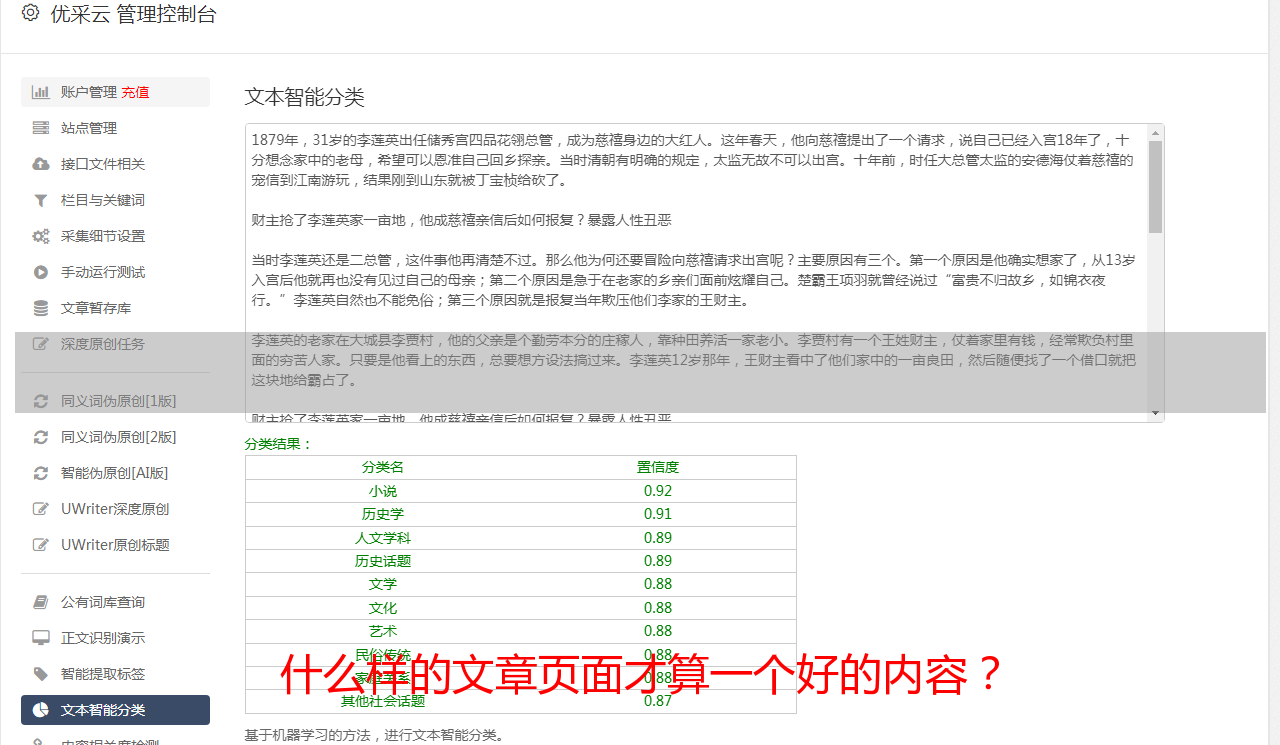Viewport: 1280px width, 745px height.
Task: Click the filter icon beside 栏目与关键词
Action: (41, 200)
